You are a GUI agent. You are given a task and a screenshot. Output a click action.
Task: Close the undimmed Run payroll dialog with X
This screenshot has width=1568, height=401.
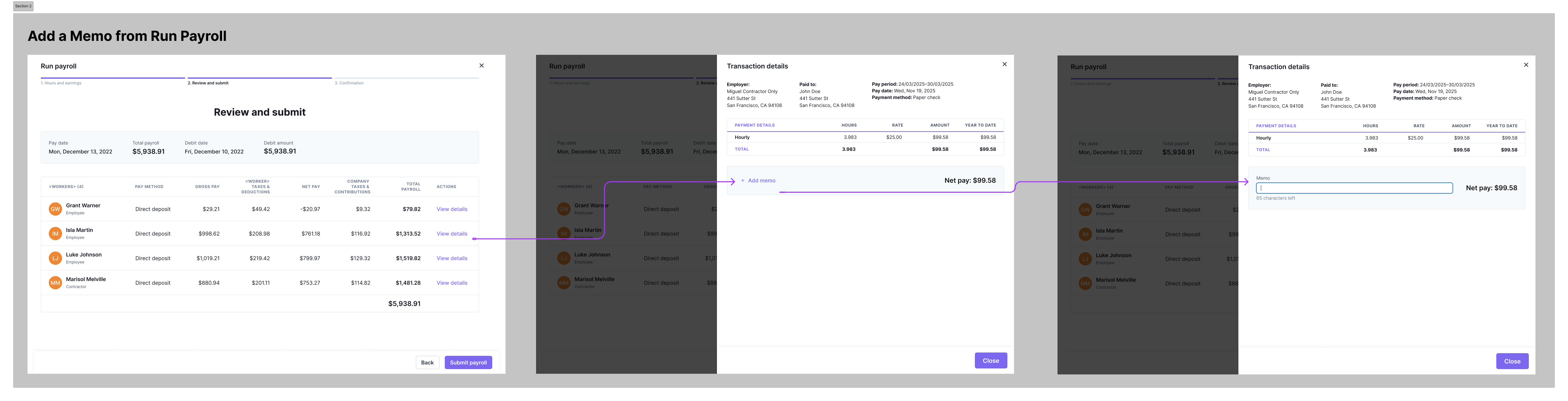pyautogui.click(x=482, y=66)
